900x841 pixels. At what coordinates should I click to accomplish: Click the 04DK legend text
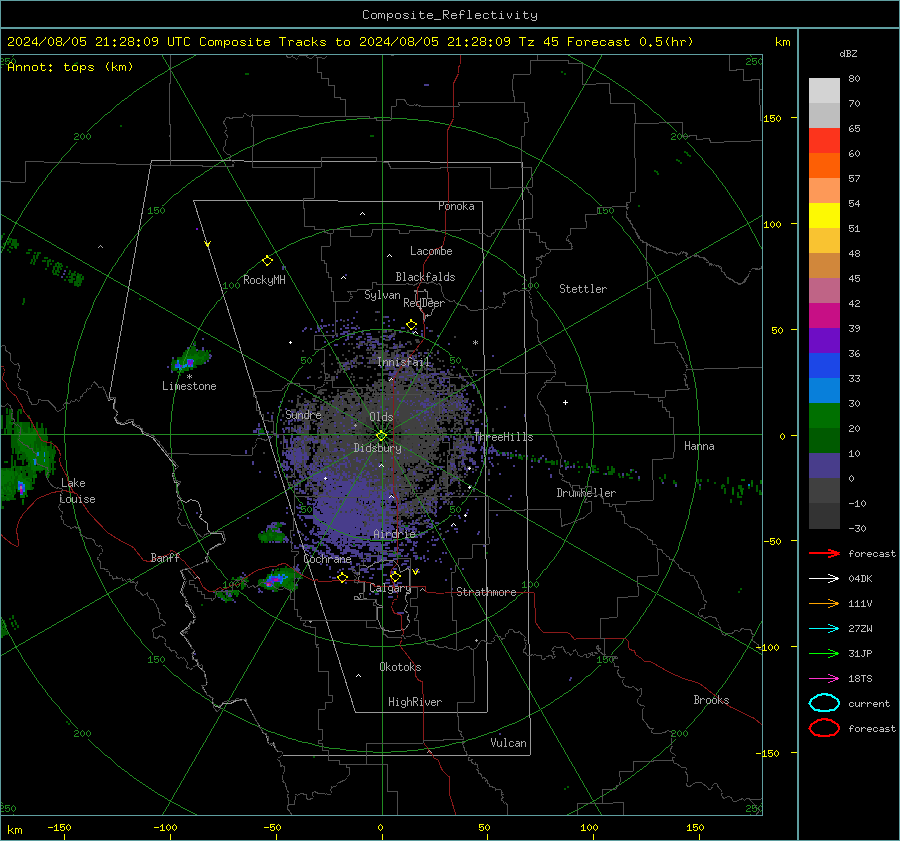(860, 579)
